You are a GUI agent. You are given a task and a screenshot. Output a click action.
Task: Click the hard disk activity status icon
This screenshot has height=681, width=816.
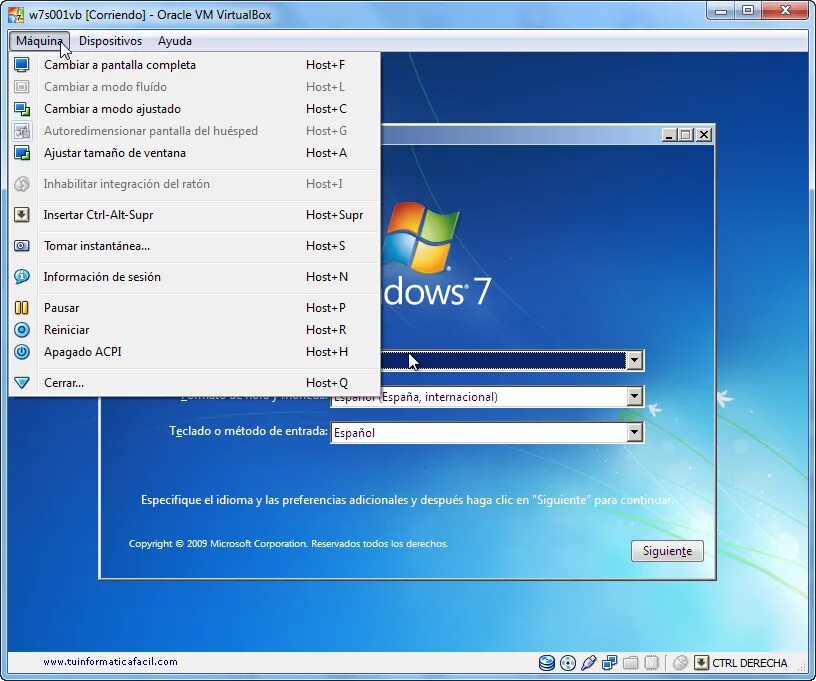546,663
